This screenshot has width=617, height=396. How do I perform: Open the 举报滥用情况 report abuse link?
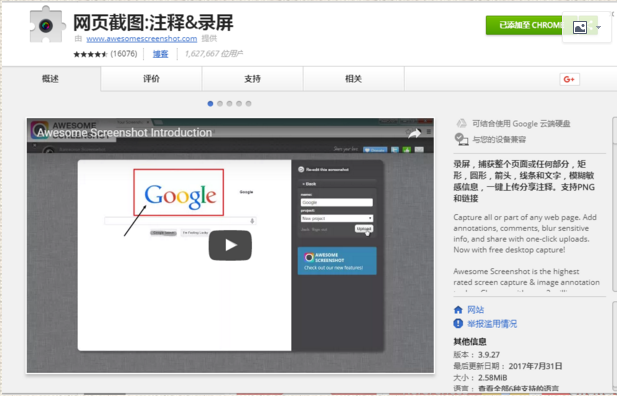[x=492, y=324]
